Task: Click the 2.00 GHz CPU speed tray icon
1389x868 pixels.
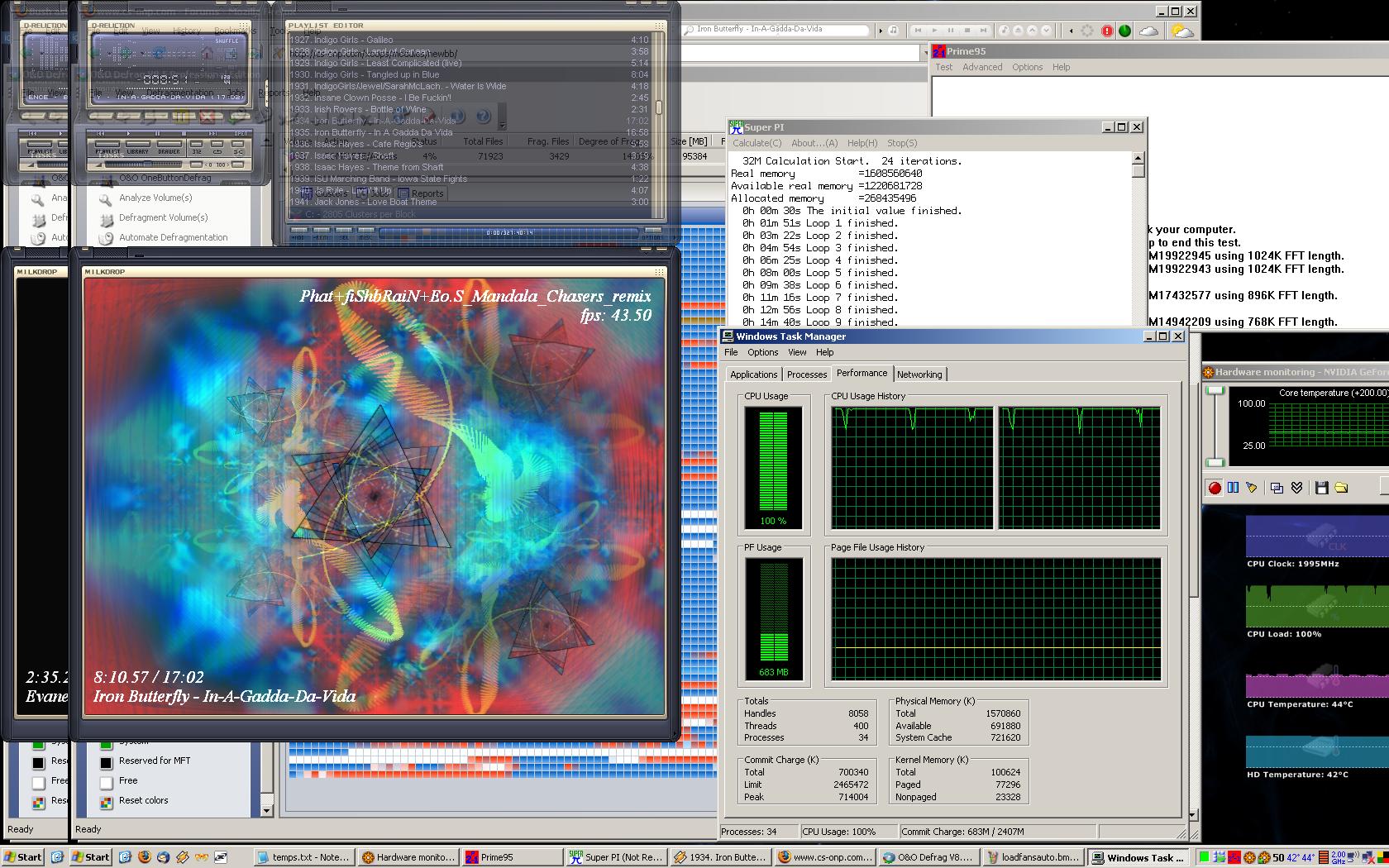Action: click(1338, 857)
